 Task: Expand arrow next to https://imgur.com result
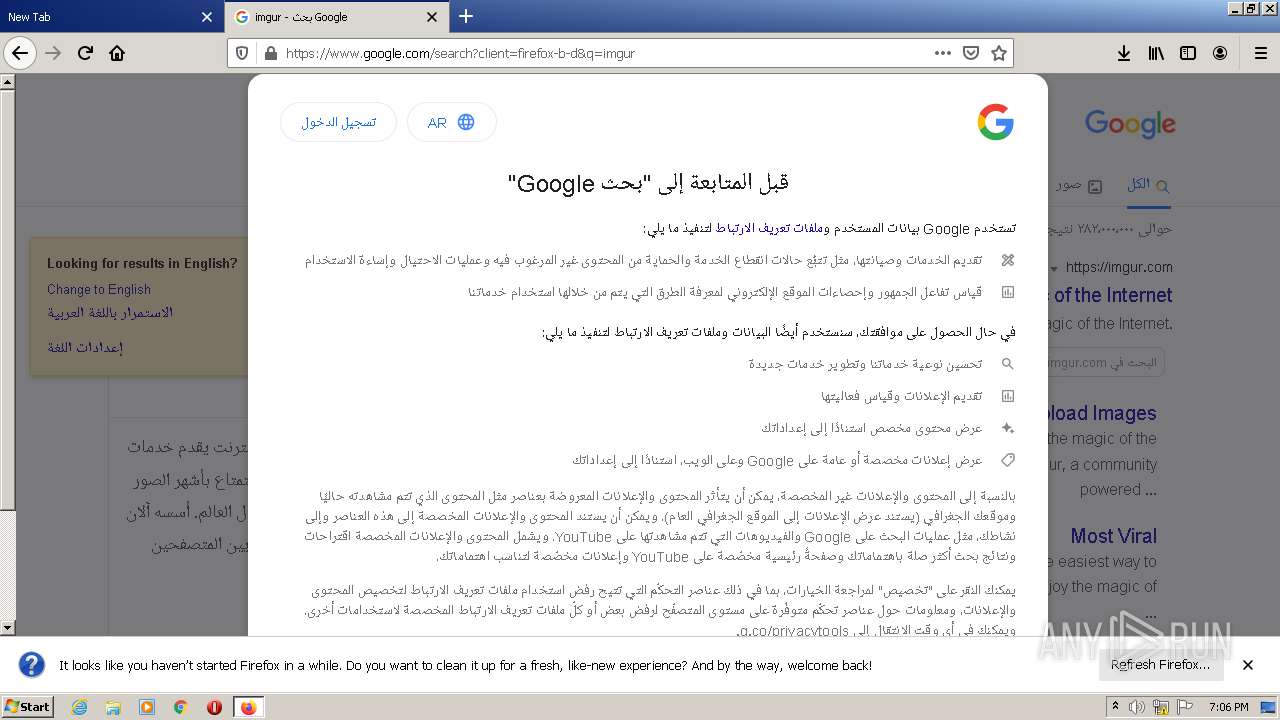coord(1053,268)
